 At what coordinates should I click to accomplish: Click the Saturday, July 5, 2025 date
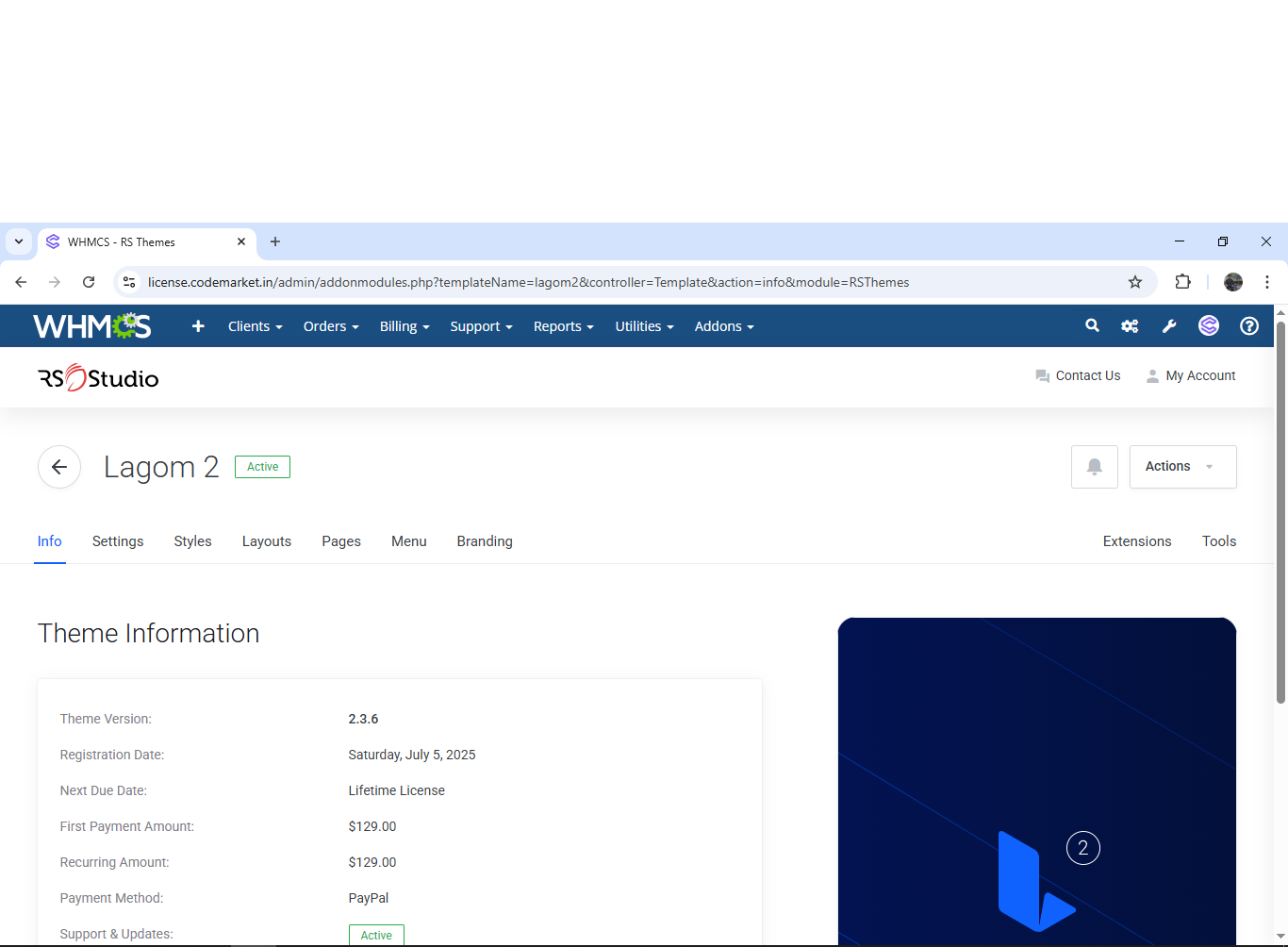click(412, 755)
